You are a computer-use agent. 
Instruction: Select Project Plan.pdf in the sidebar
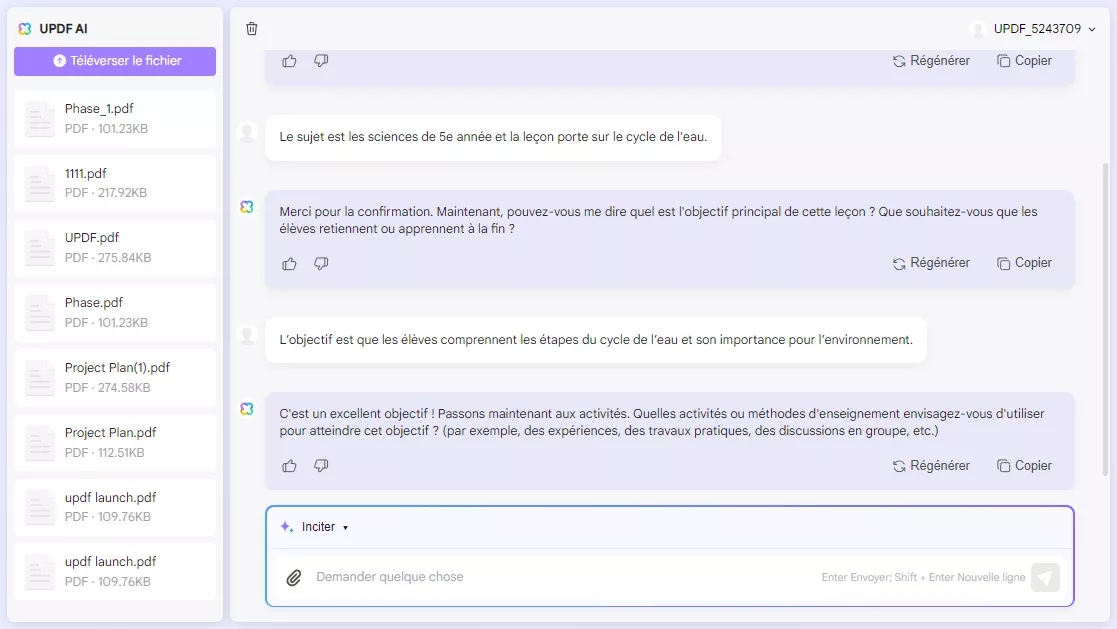click(x=114, y=441)
